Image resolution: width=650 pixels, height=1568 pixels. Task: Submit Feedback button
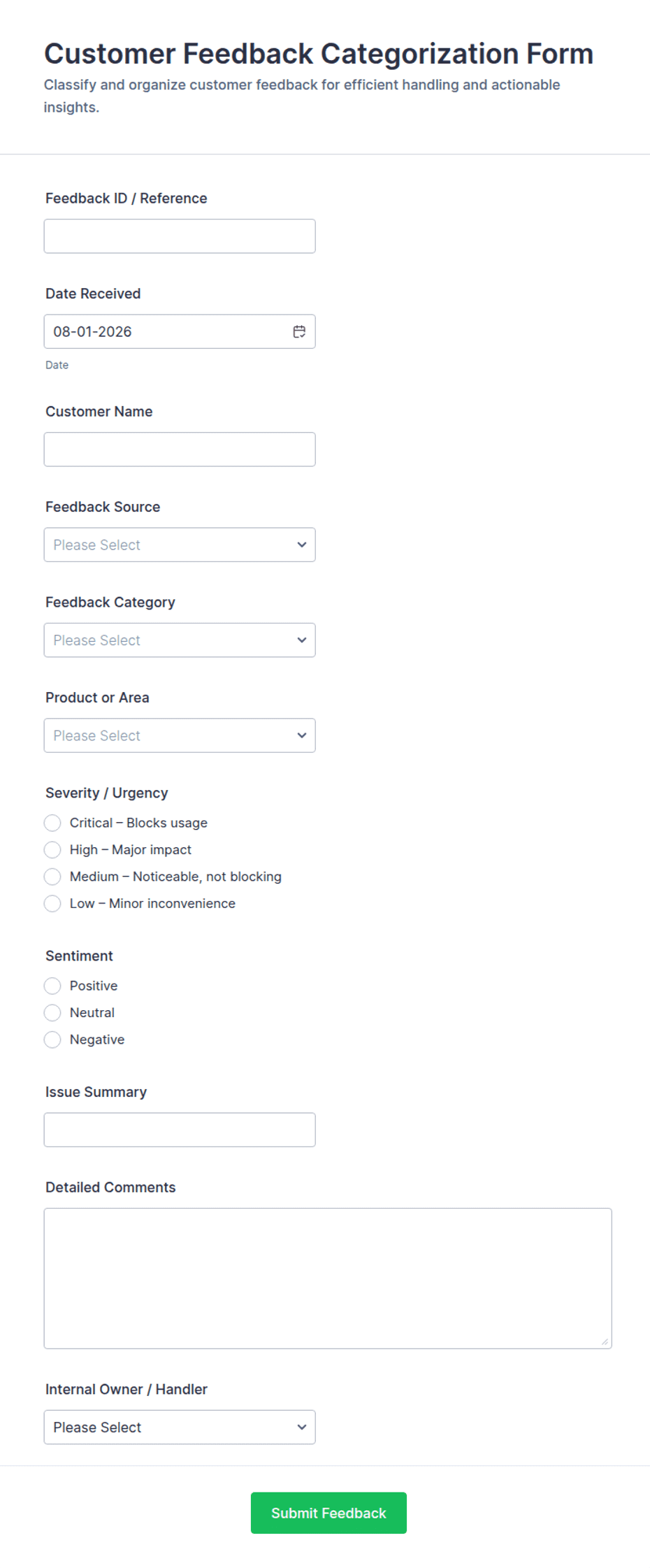click(328, 1513)
